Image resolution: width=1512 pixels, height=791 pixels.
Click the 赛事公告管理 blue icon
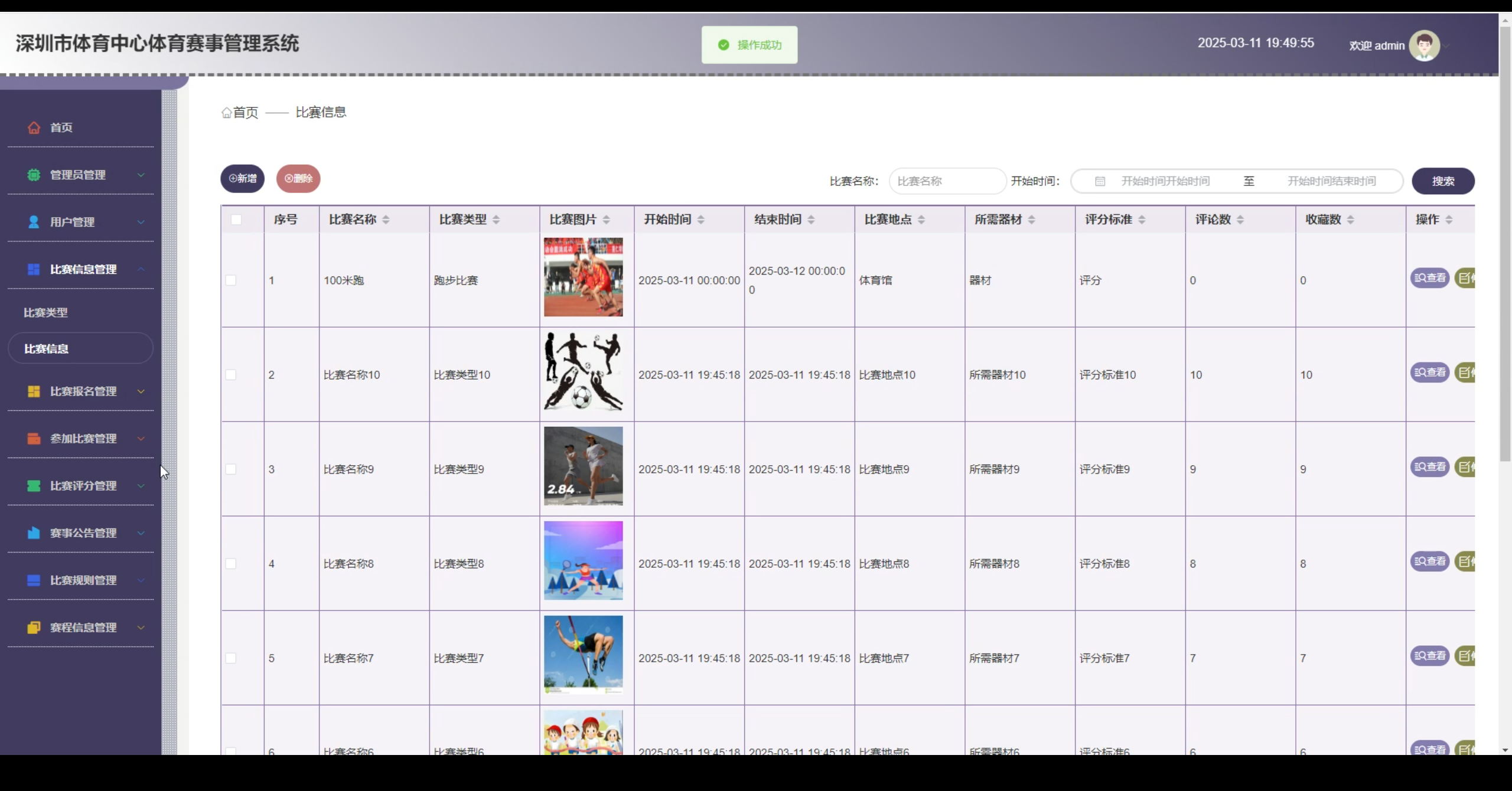coord(34,533)
